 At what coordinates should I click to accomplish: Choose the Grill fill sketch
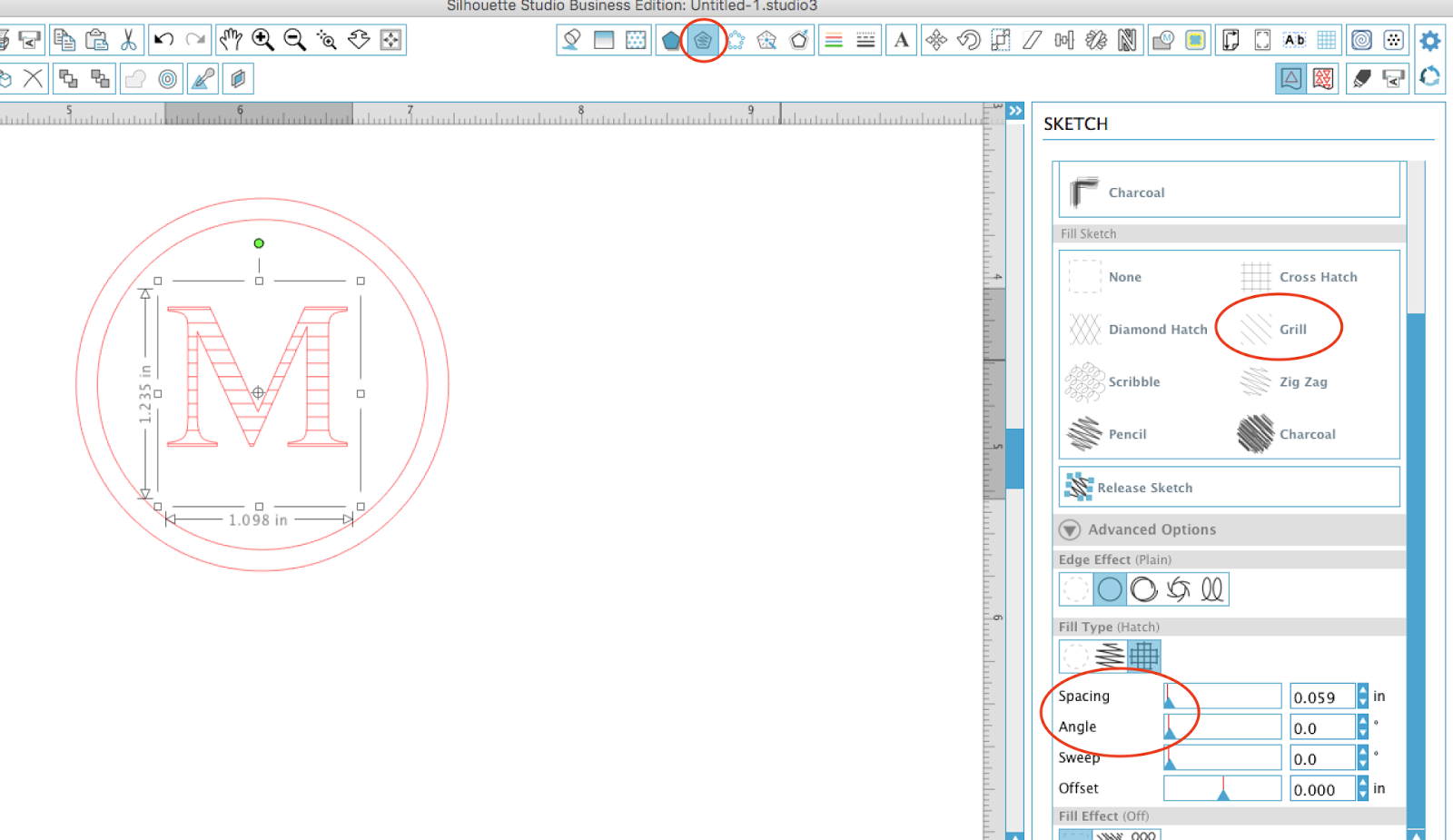(x=1274, y=329)
